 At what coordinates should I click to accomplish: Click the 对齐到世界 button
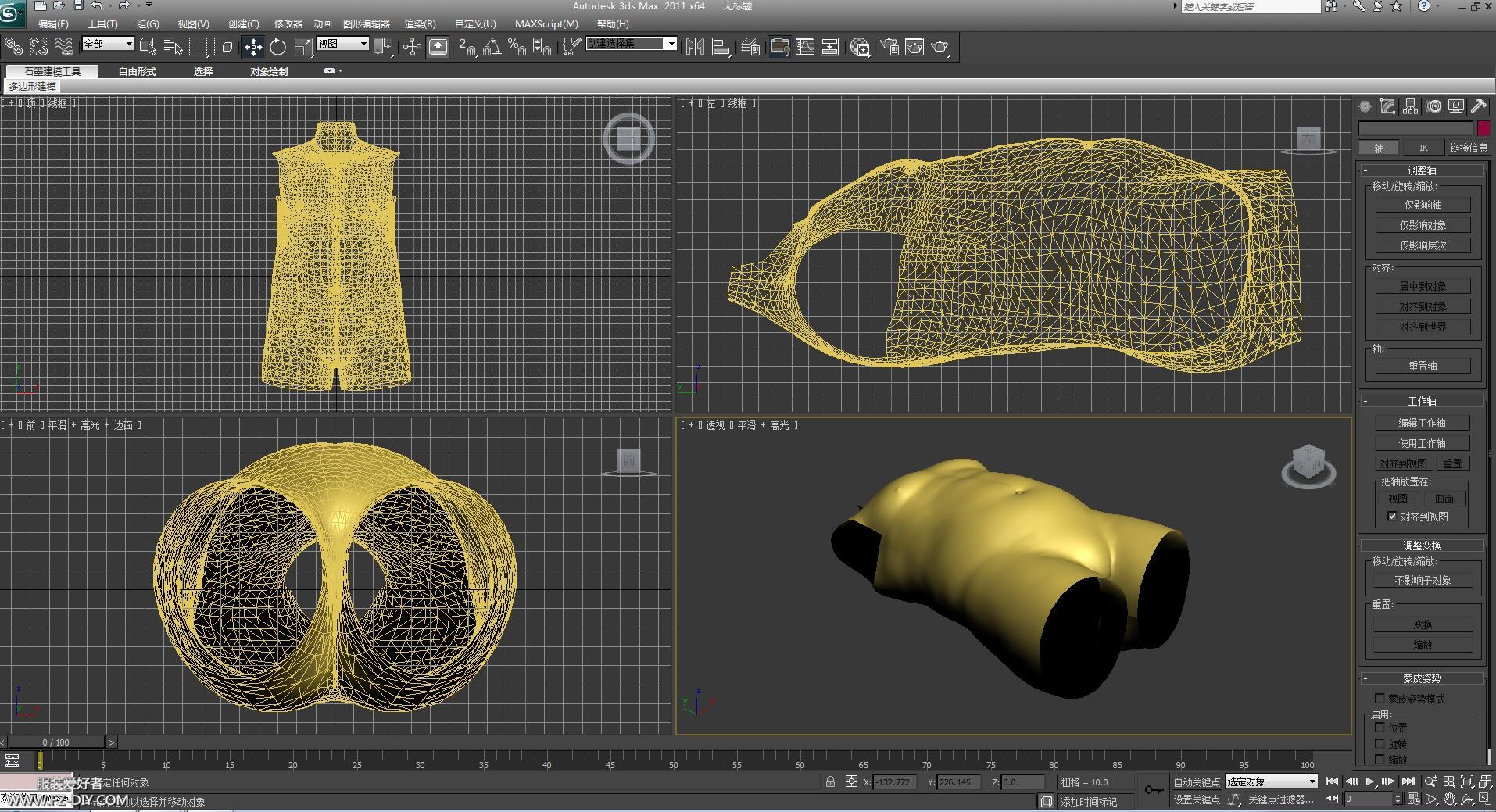1423,327
